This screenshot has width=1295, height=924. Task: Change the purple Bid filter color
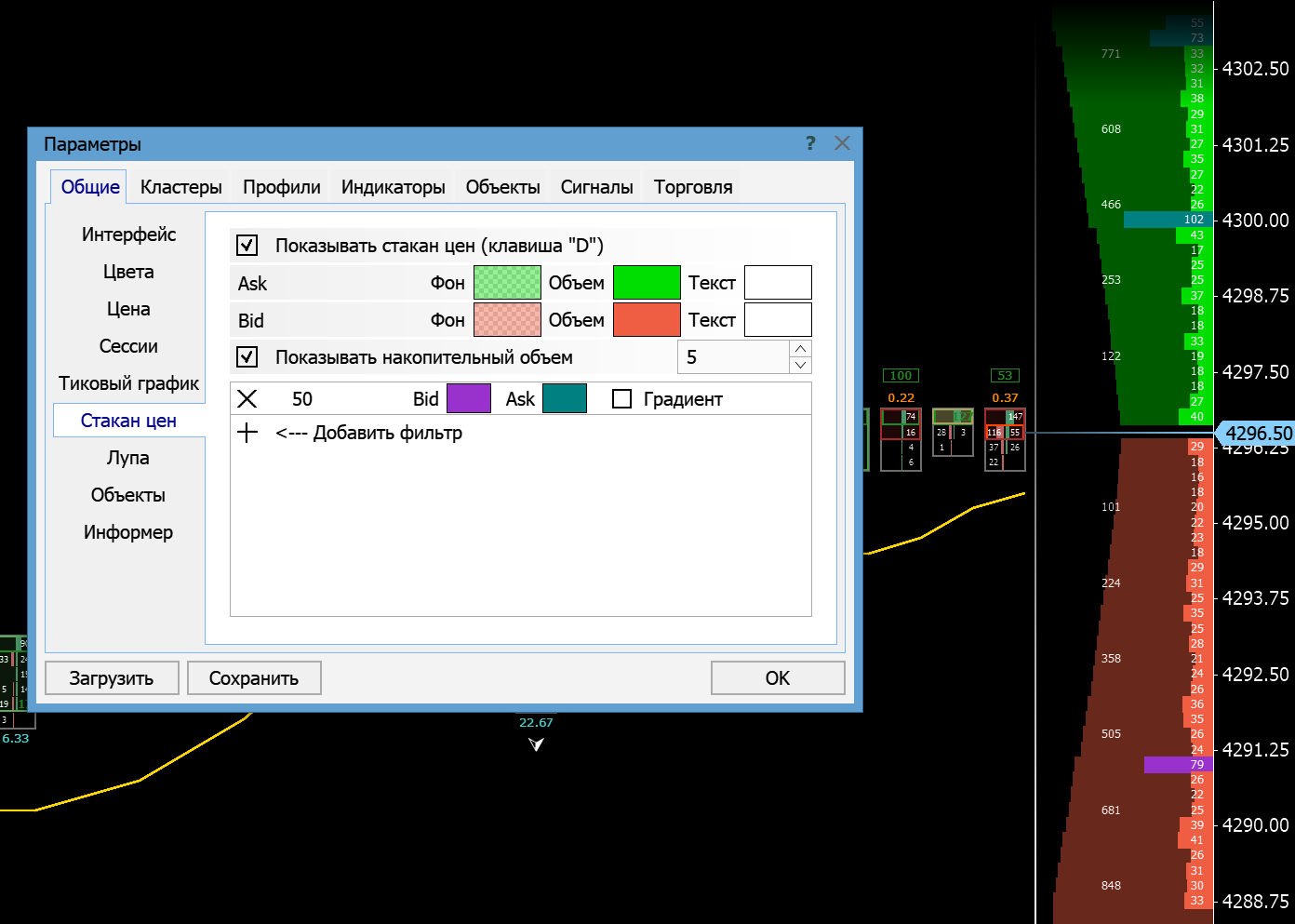point(469,399)
